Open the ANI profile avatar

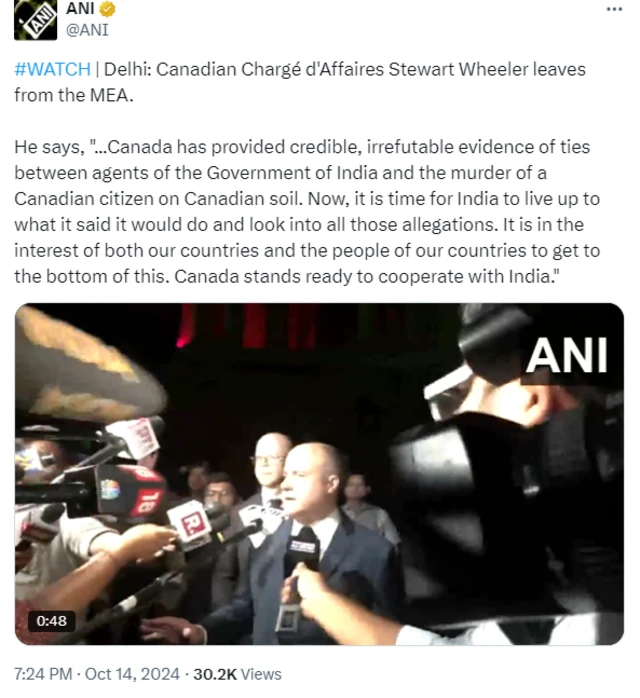coord(36,20)
